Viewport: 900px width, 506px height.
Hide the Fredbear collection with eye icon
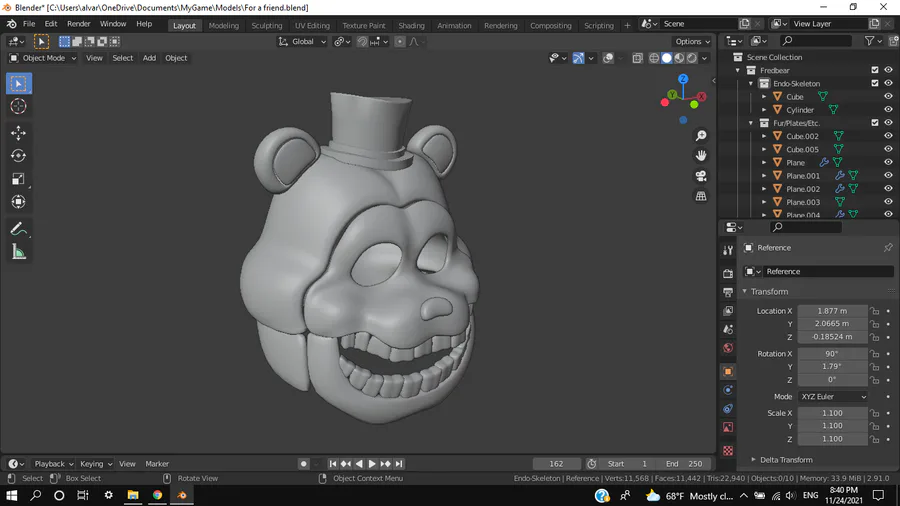(x=888, y=70)
